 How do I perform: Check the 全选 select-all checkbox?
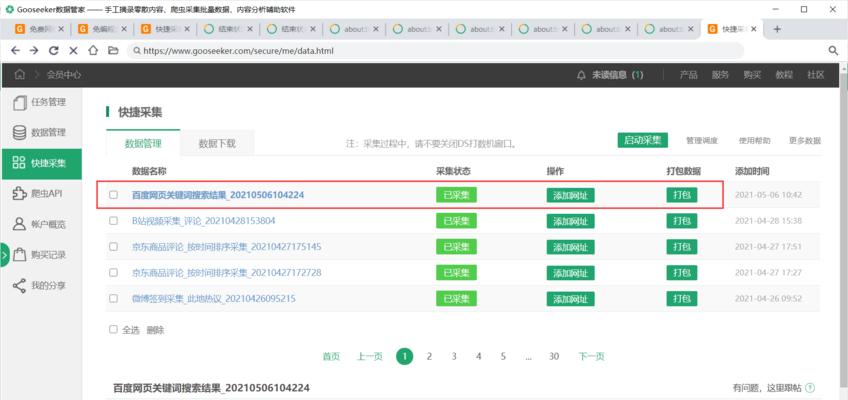[x=113, y=329]
